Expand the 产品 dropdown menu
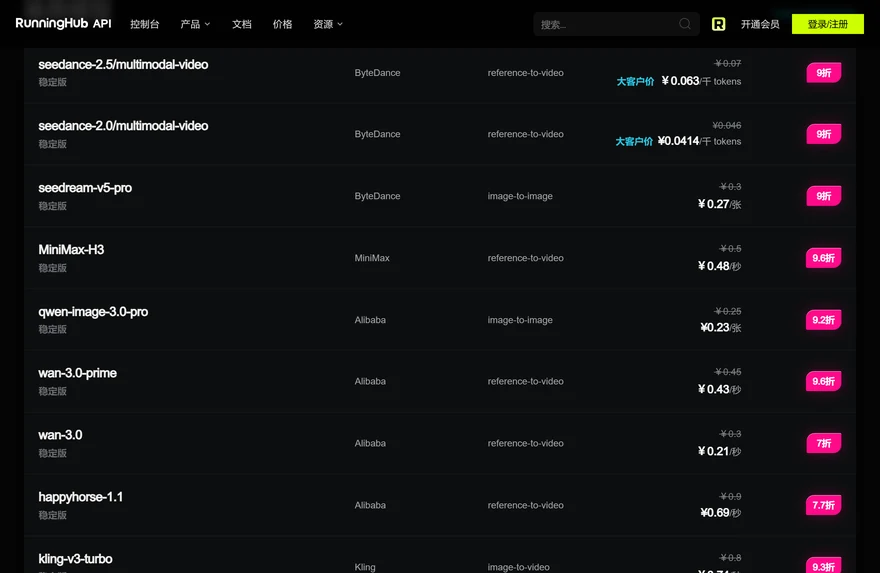The height and width of the screenshot is (573, 880). pyautogui.click(x=195, y=24)
